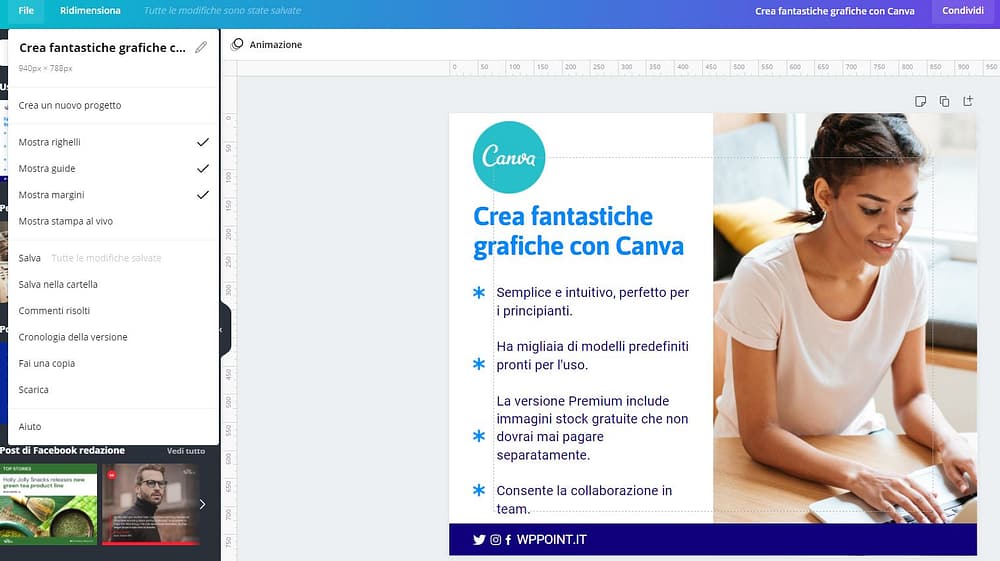This screenshot has width=1000, height=561.
Task: Select the Facebook icon in footer
Action: (x=508, y=540)
